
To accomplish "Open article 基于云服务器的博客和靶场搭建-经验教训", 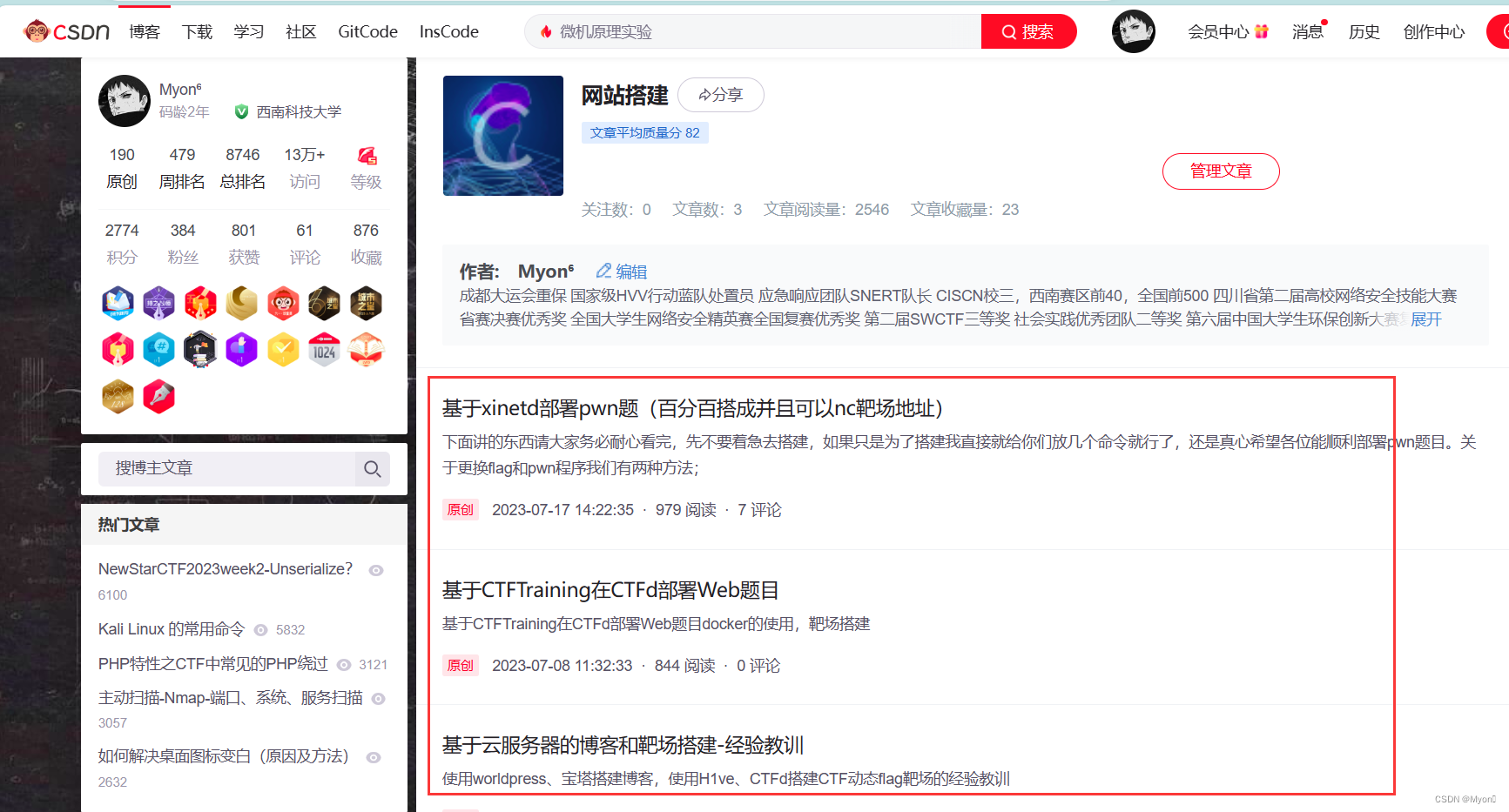I will tap(623, 745).
